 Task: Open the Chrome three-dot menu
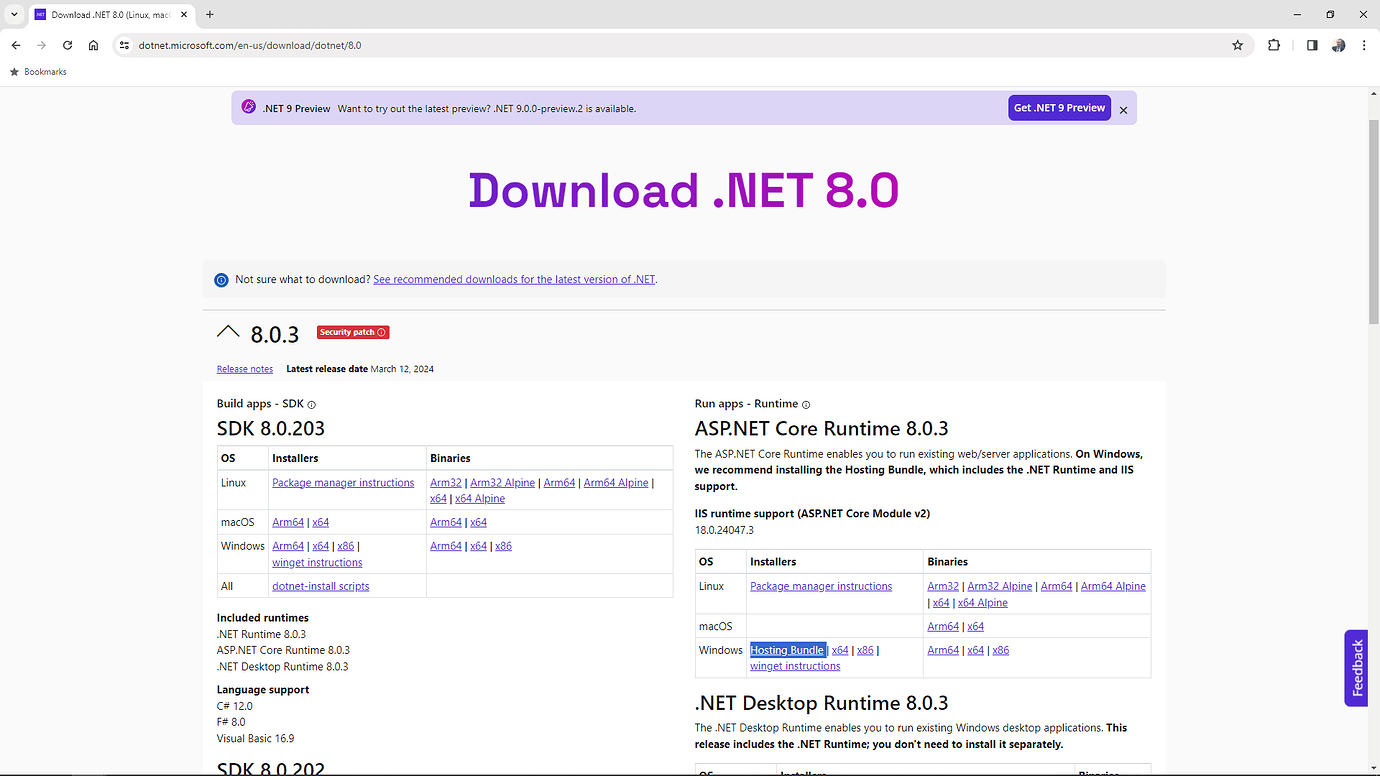(1364, 45)
